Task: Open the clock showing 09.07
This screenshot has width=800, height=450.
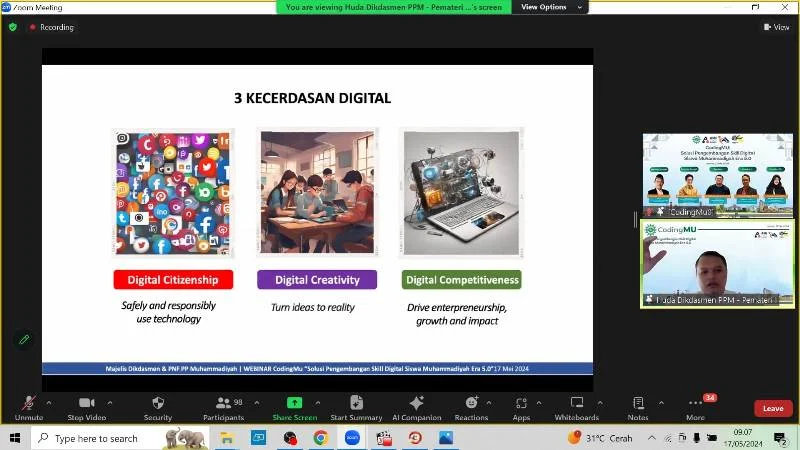Action: tap(743, 438)
